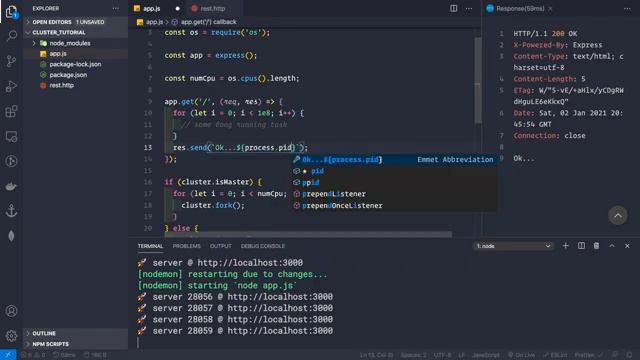This screenshot has width=640, height=360.
Task: Click line and column indicator in status bar
Action: pyautogui.click(x=376, y=355)
